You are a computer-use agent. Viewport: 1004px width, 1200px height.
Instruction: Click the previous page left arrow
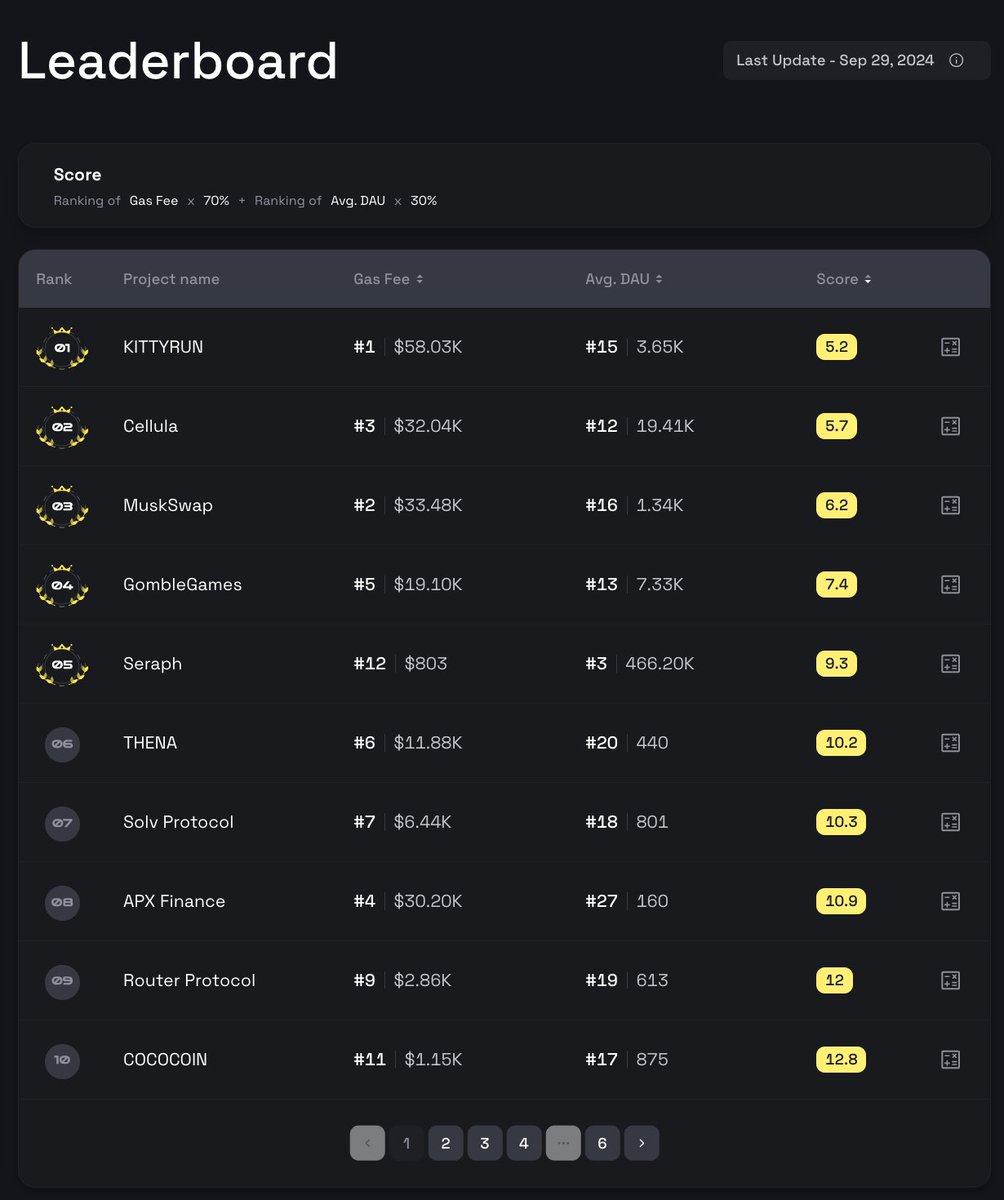pos(367,1143)
